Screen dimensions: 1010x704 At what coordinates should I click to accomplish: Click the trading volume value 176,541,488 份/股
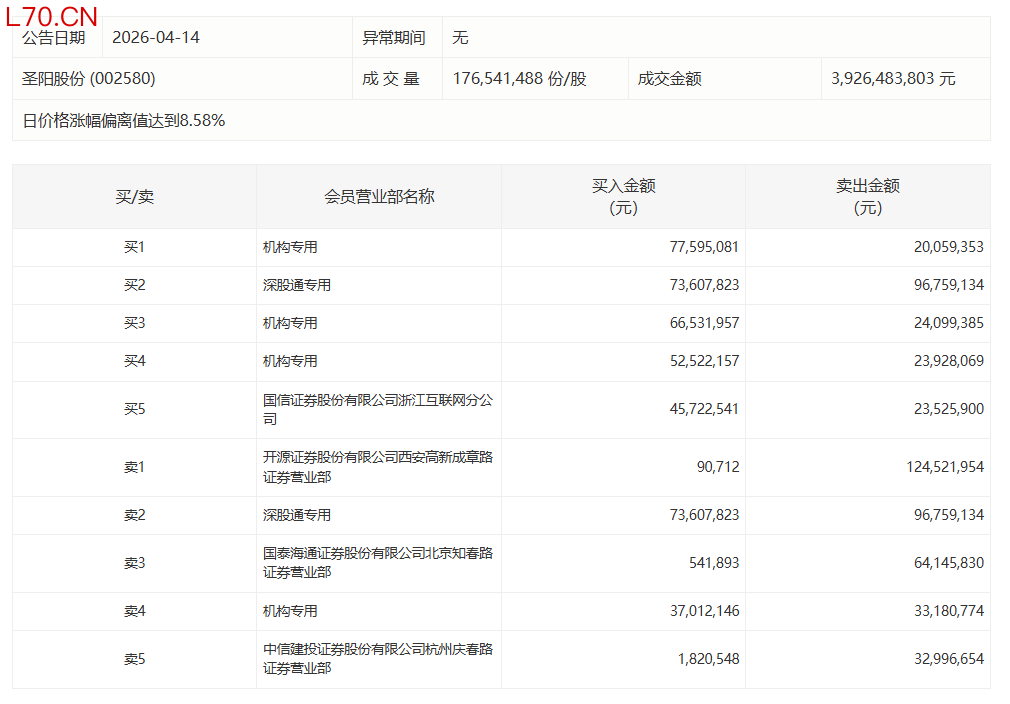click(x=519, y=78)
